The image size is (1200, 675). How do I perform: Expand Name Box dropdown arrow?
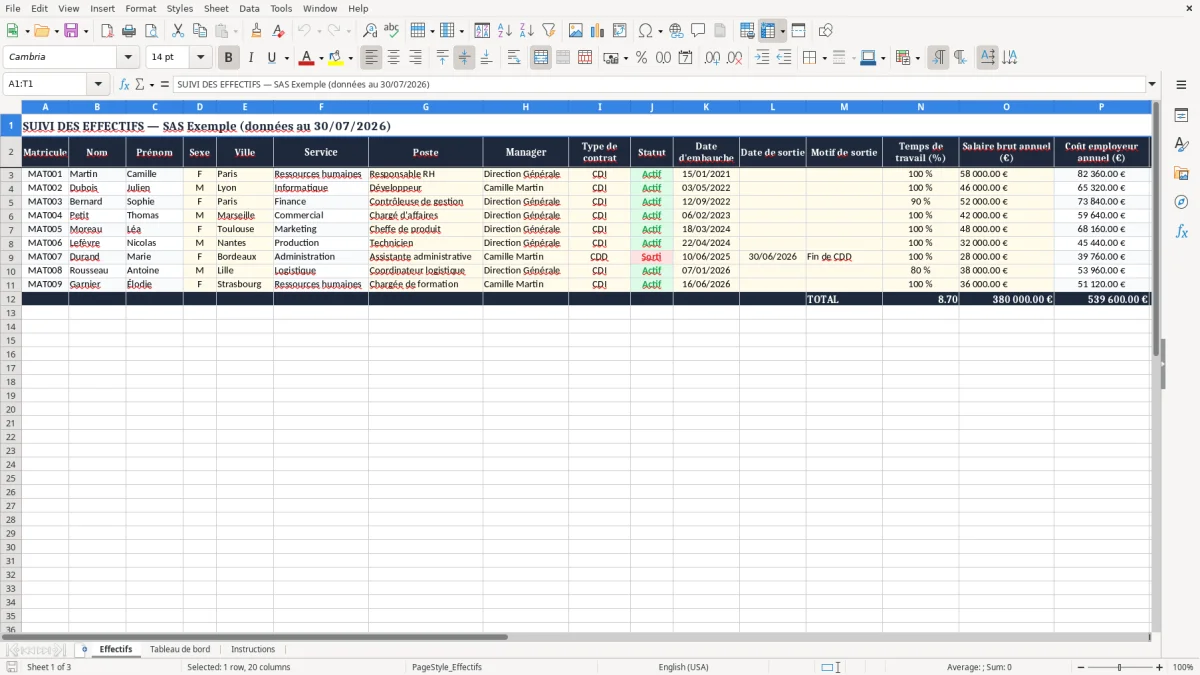(97, 85)
